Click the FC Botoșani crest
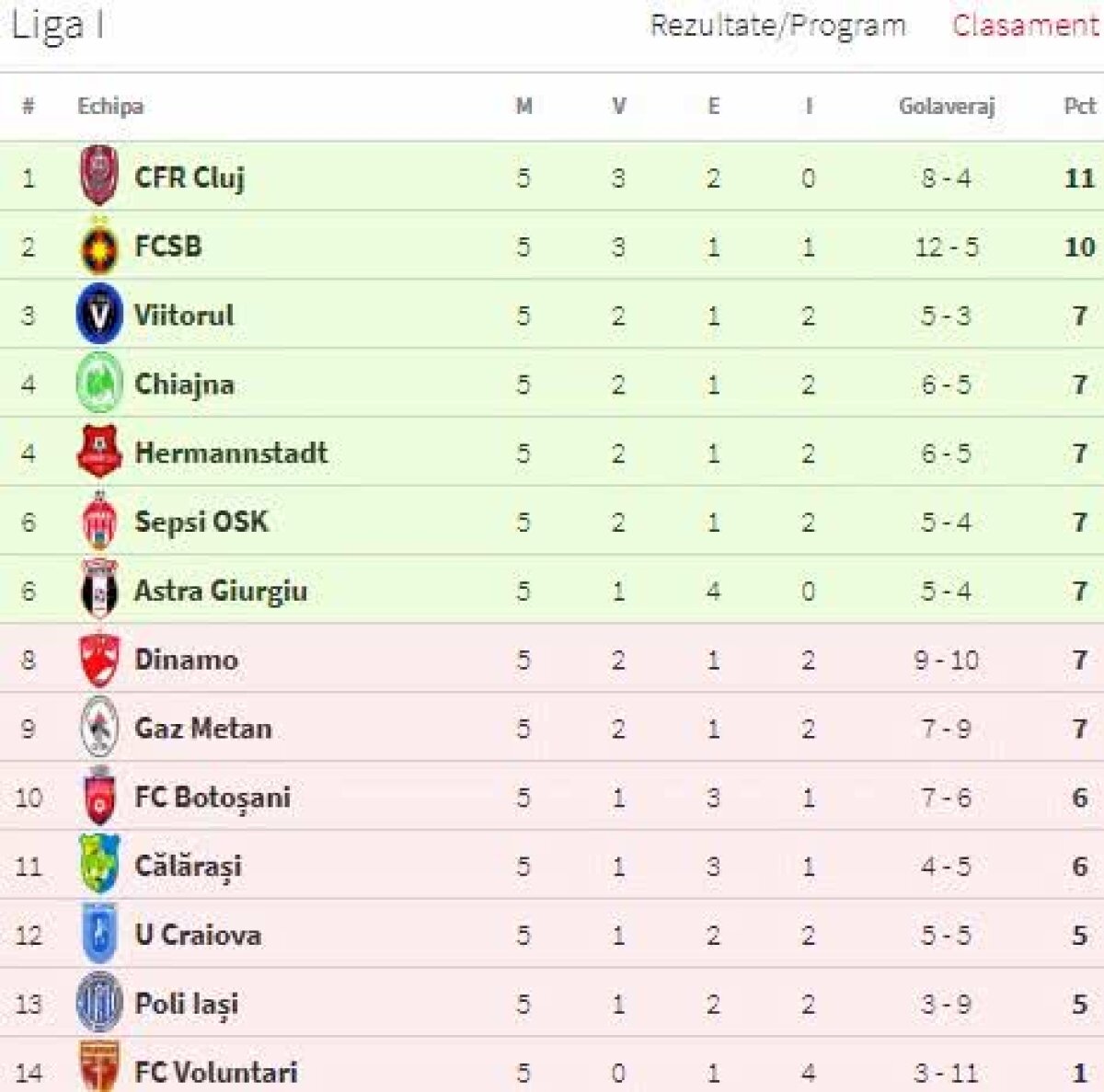Viewport: 1104px width, 1092px height. pos(98,798)
